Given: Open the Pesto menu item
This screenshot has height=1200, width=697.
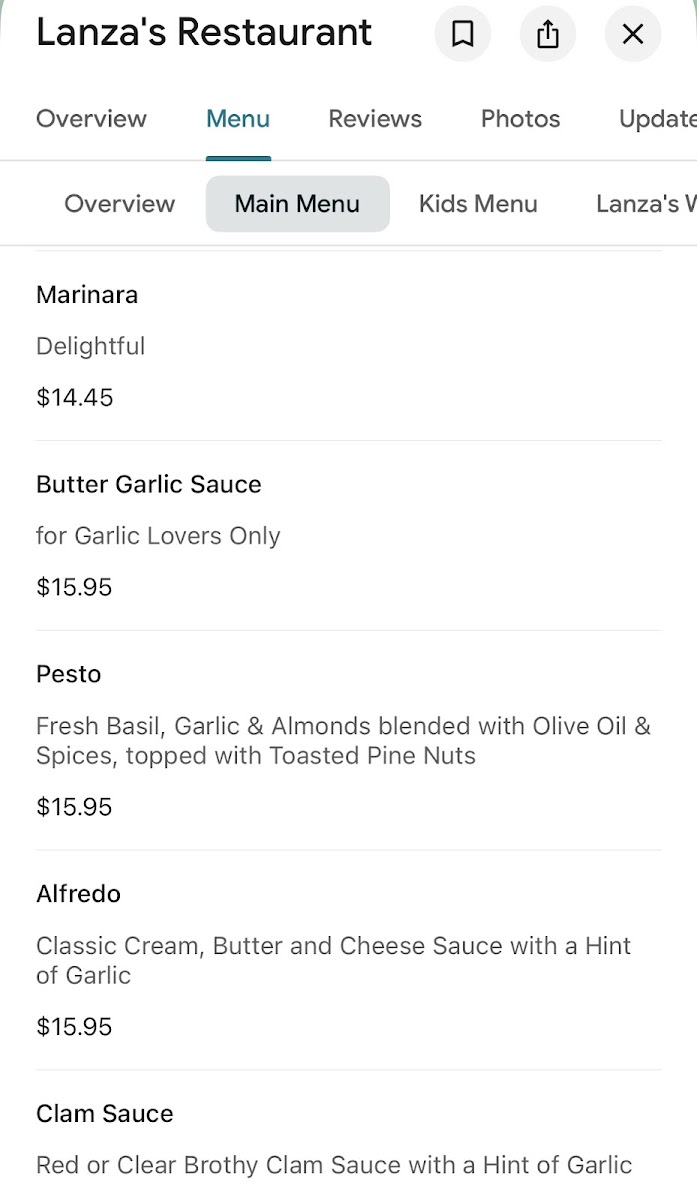Looking at the screenshot, I should click(69, 675).
